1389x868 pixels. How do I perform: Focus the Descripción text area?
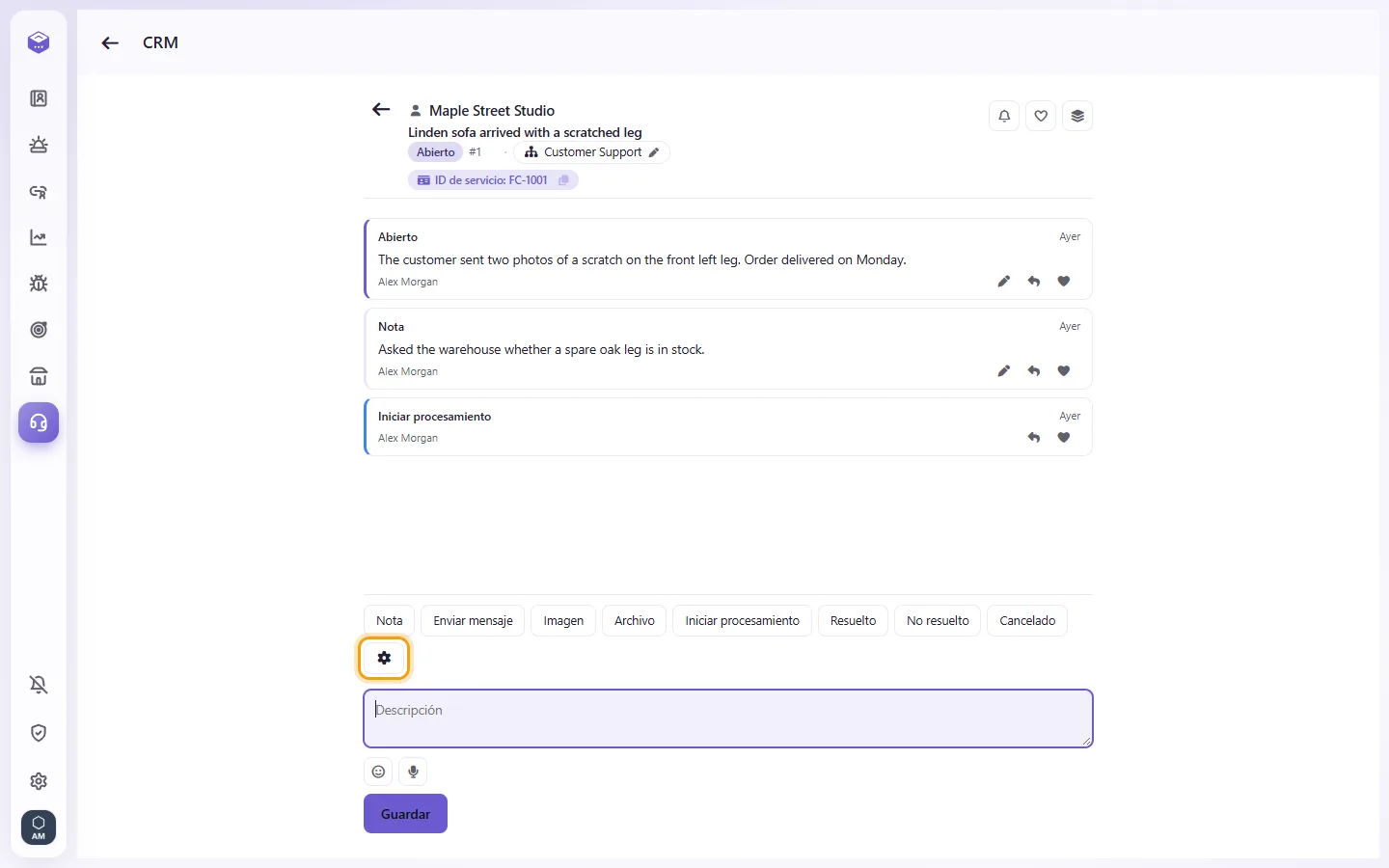tap(728, 719)
